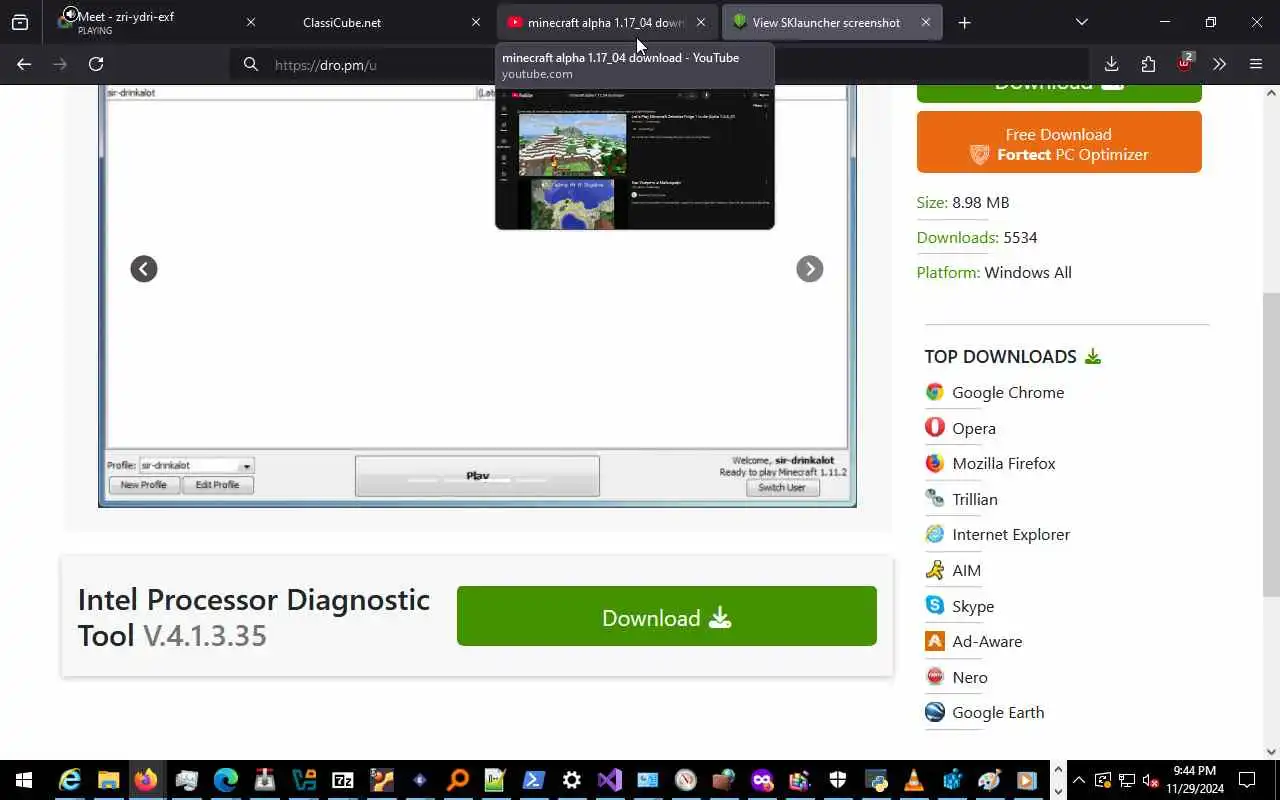Open Opera in Top Downloads
1280x800 pixels.
pos(974,428)
